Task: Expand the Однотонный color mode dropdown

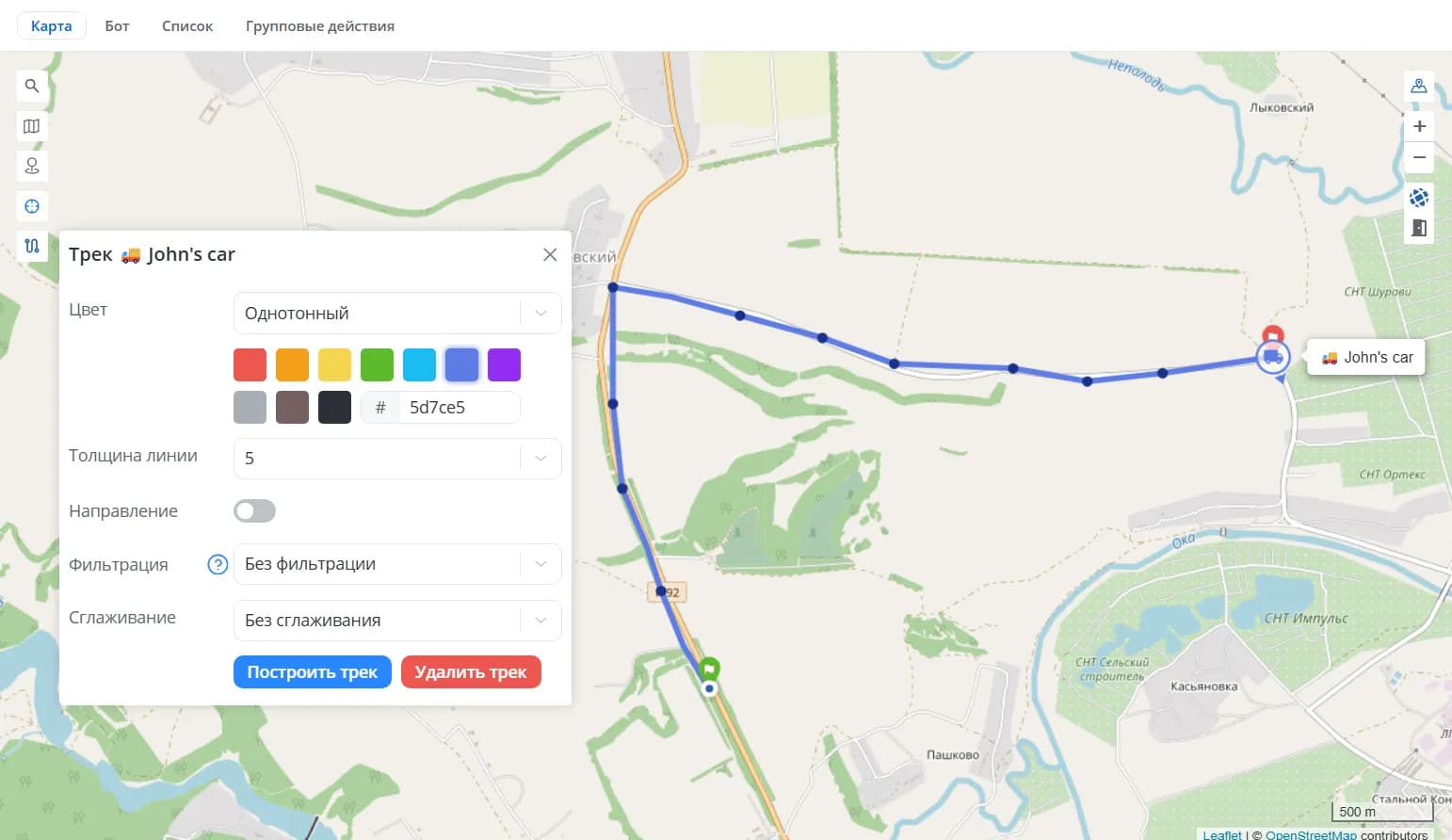Action: coord(397,313)
